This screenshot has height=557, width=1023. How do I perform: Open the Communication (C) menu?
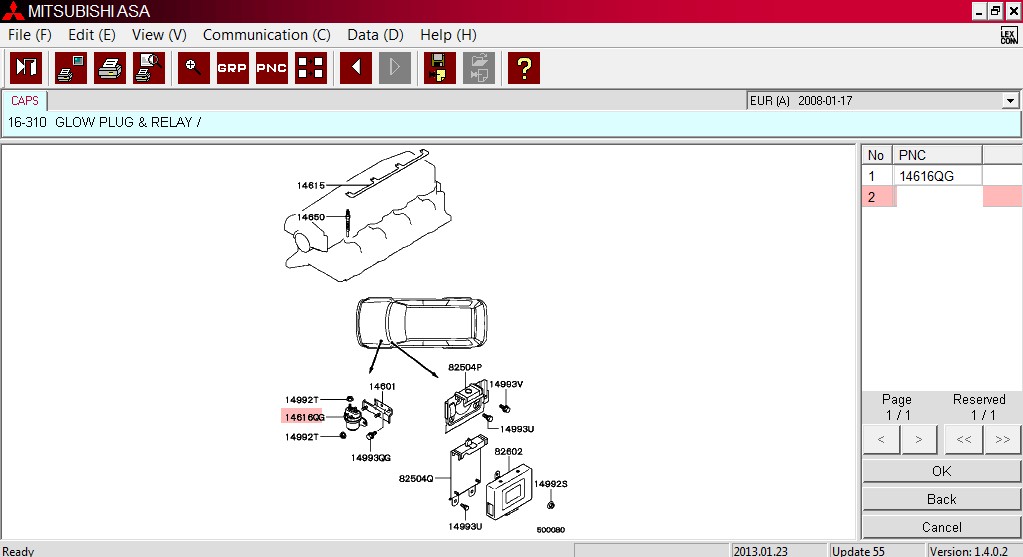click(x=266, y=34)
